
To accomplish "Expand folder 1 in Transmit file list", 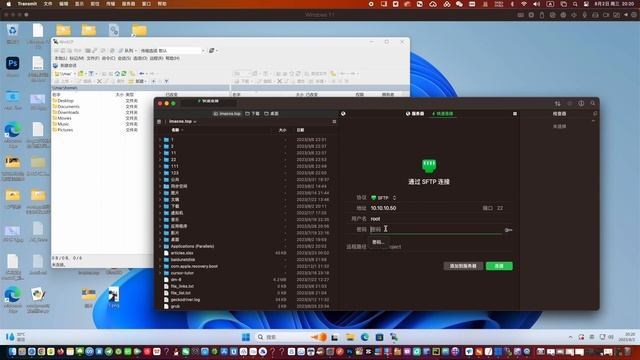I will [160, 140].
